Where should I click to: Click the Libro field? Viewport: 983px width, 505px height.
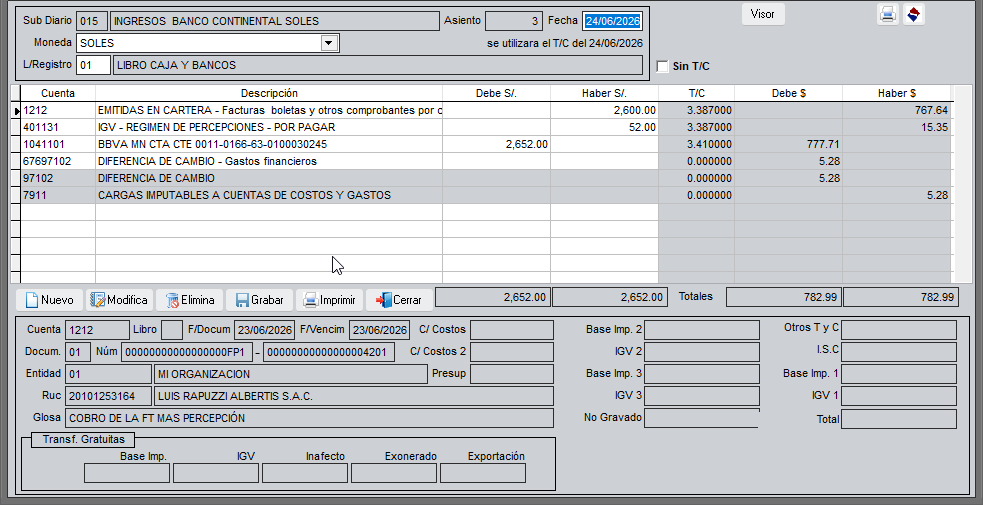[x=172, y=330]
